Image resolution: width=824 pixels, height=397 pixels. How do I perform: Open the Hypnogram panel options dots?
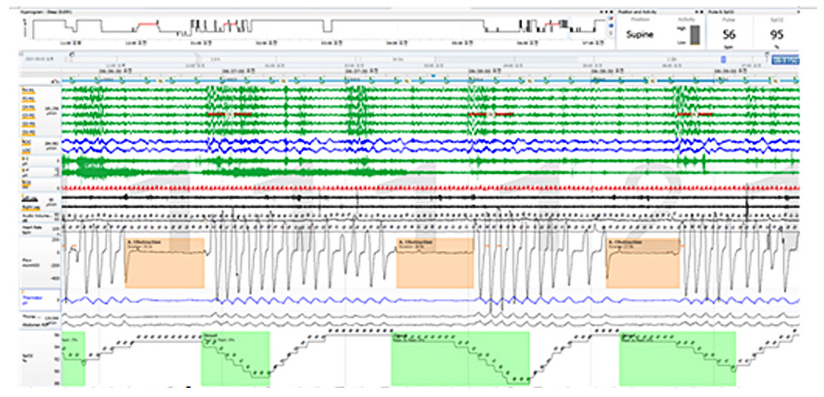(606, 11)
